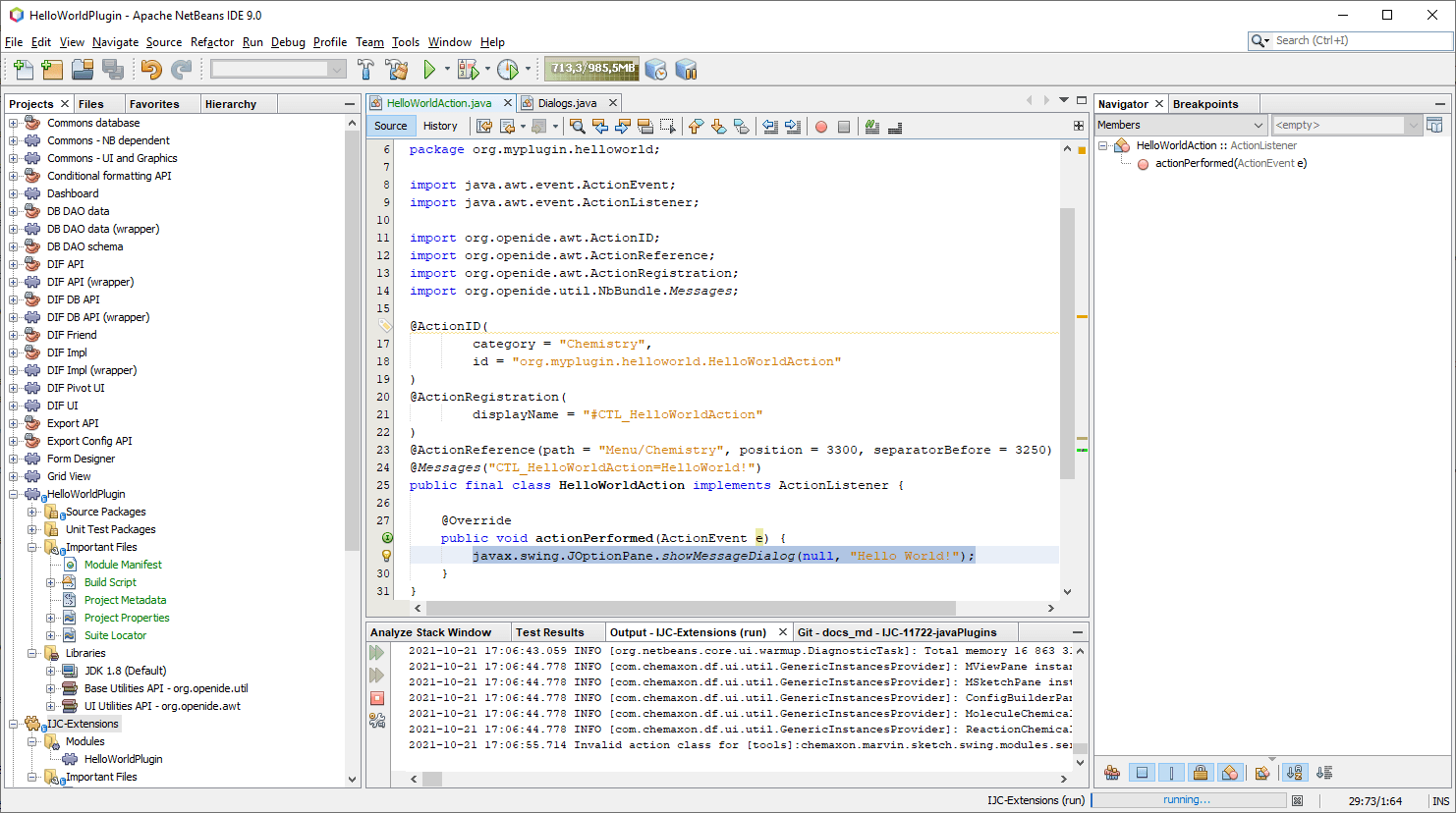This screenshot has width=1456, height=813.
Task: Open the Members dropdown in Navigator
Action: [x=1180, y=125]
